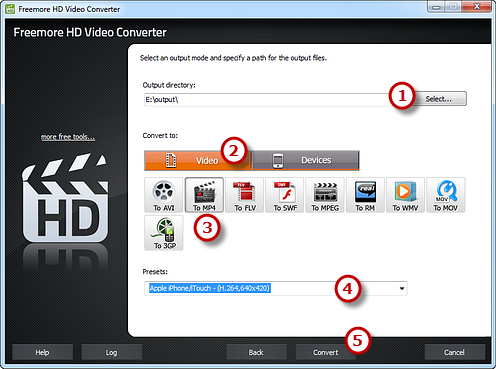This screenshot has width=496, height=369.
Task: Start conversion with Convert button
Action: click(325, 352)
